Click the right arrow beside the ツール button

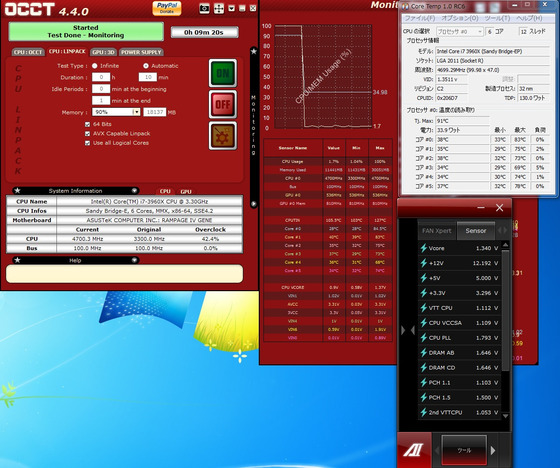(493, 450)
